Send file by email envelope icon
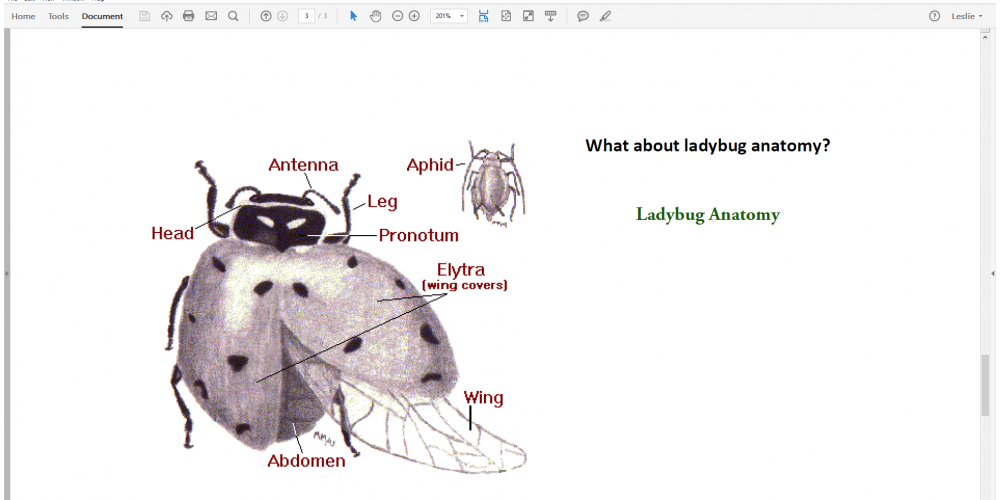Image resolution: width=1000 pixels, height=500 pixels. point(211,16)
